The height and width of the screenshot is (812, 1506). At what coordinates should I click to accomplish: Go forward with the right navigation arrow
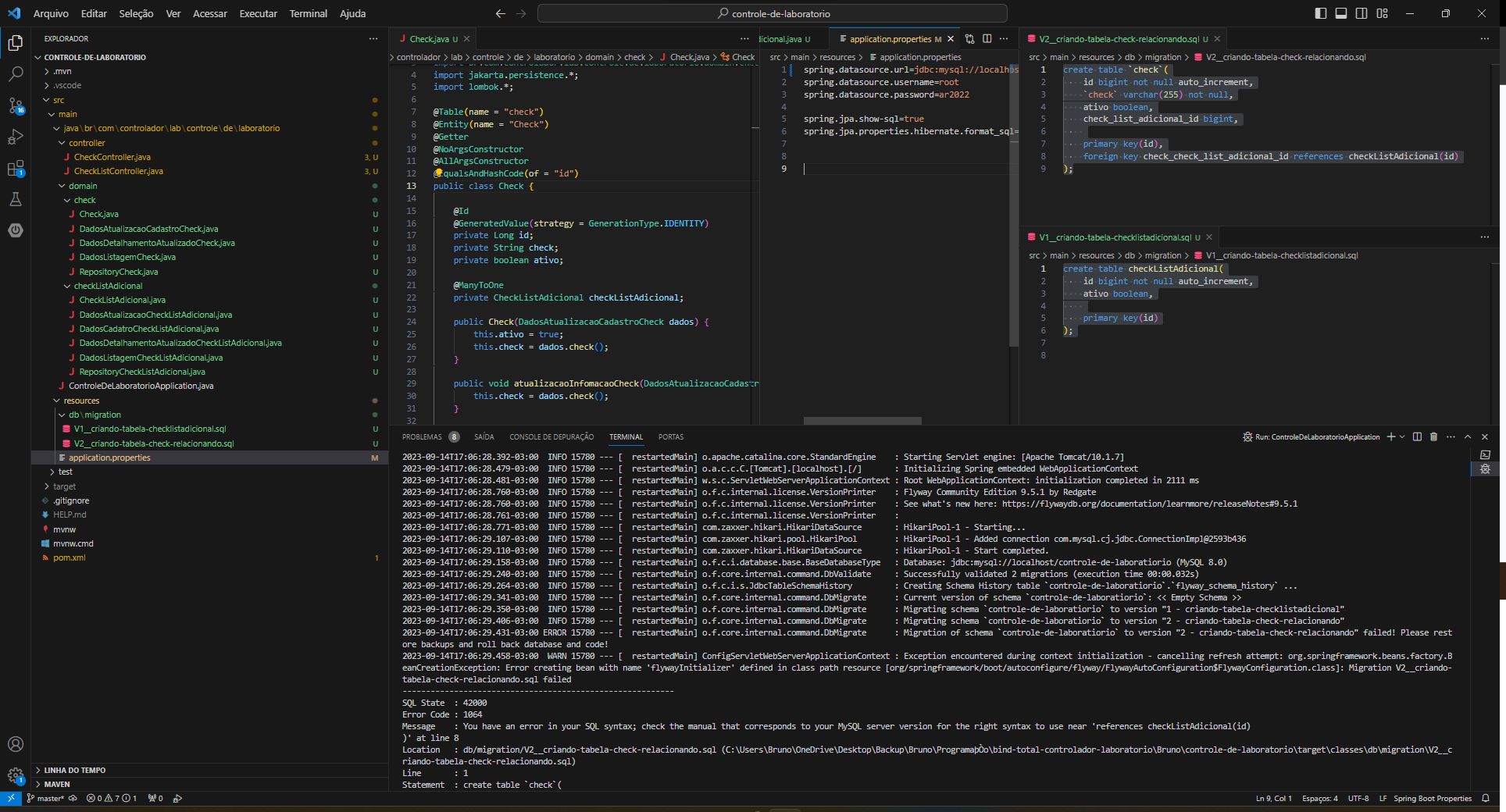521,13
